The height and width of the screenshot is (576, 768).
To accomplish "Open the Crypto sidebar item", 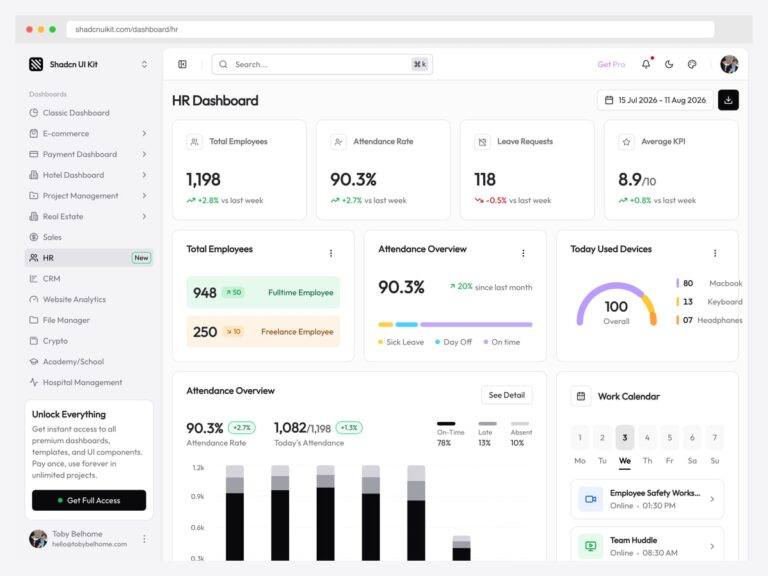I will 89,341.
